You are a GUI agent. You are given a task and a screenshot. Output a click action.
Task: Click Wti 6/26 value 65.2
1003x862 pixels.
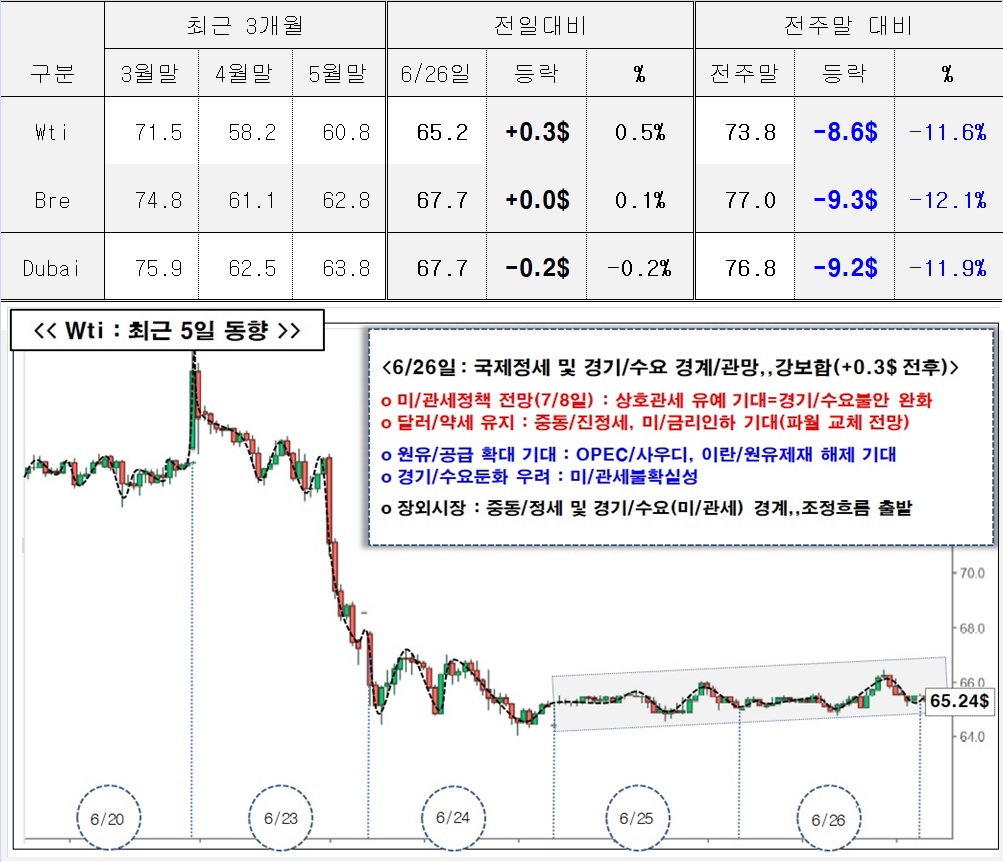(442, 132)
